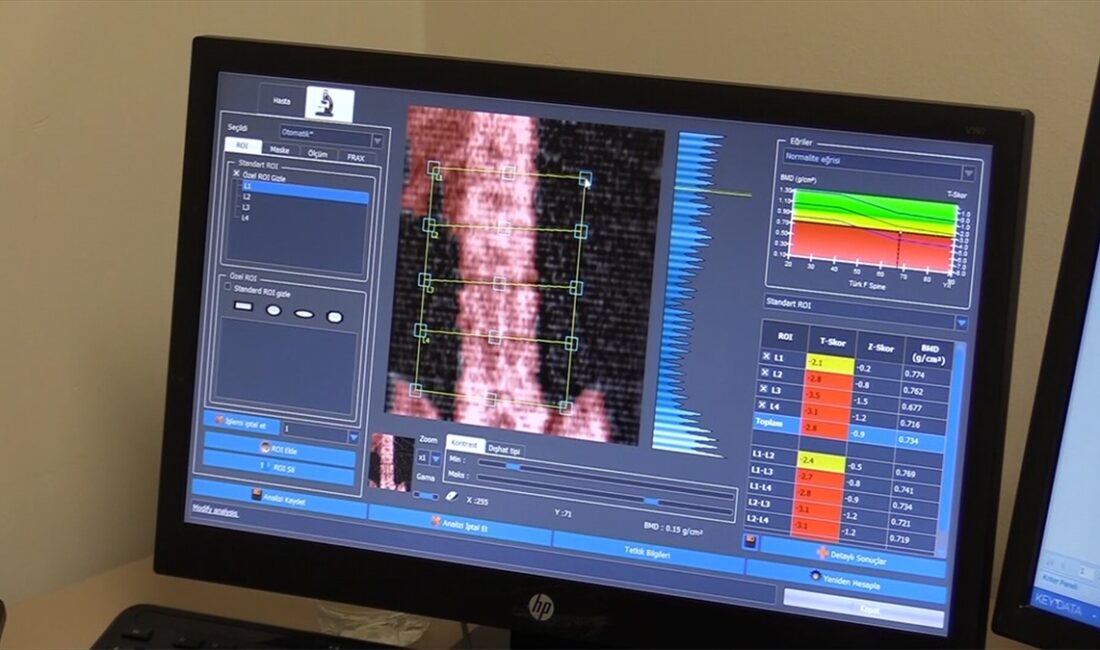Enable the Standard ROI gizle checkbox
Image resolution: width=1100 pixels, height=650 pixels.
(227, 286)
